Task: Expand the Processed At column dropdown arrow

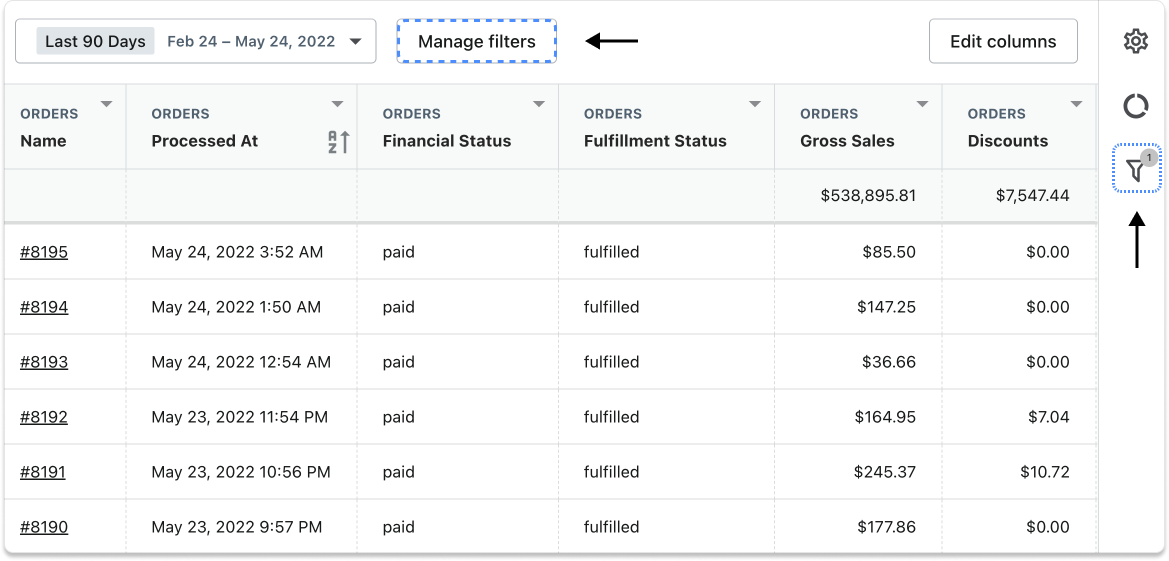Action: pyautogui.click(x=338, y=104)
